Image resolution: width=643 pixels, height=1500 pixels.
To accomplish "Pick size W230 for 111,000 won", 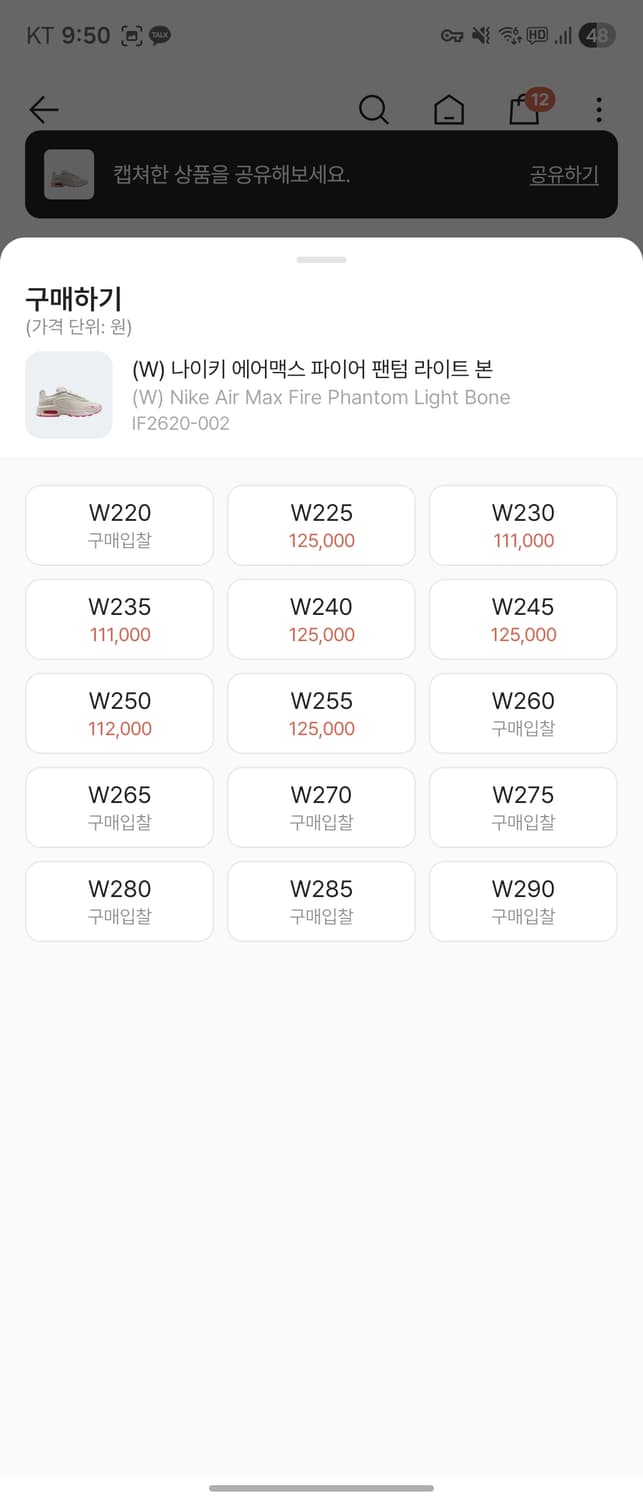I will pyautogui.click(x=522, y=525).
